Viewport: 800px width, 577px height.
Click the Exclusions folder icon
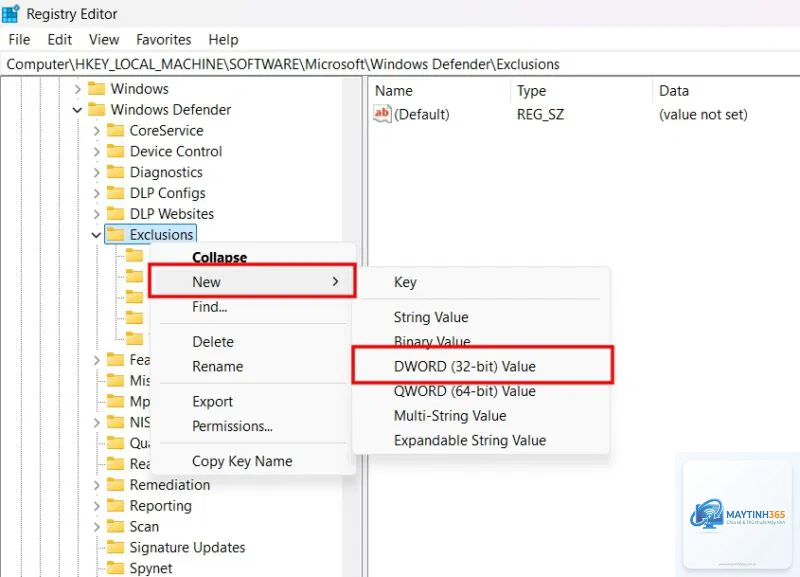(x=116, y=235)
